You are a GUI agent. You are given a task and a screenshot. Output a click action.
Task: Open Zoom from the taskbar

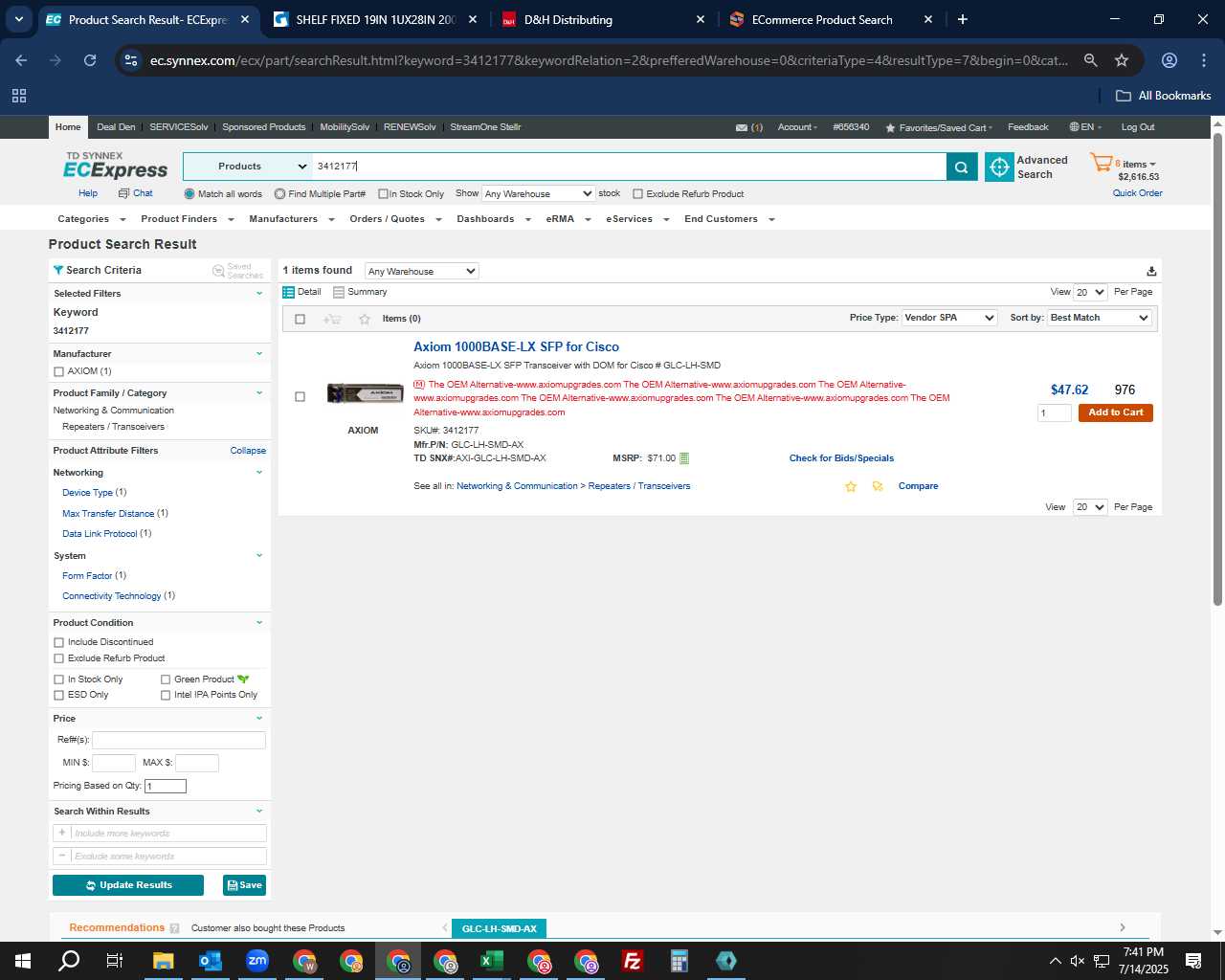(257, 961)
